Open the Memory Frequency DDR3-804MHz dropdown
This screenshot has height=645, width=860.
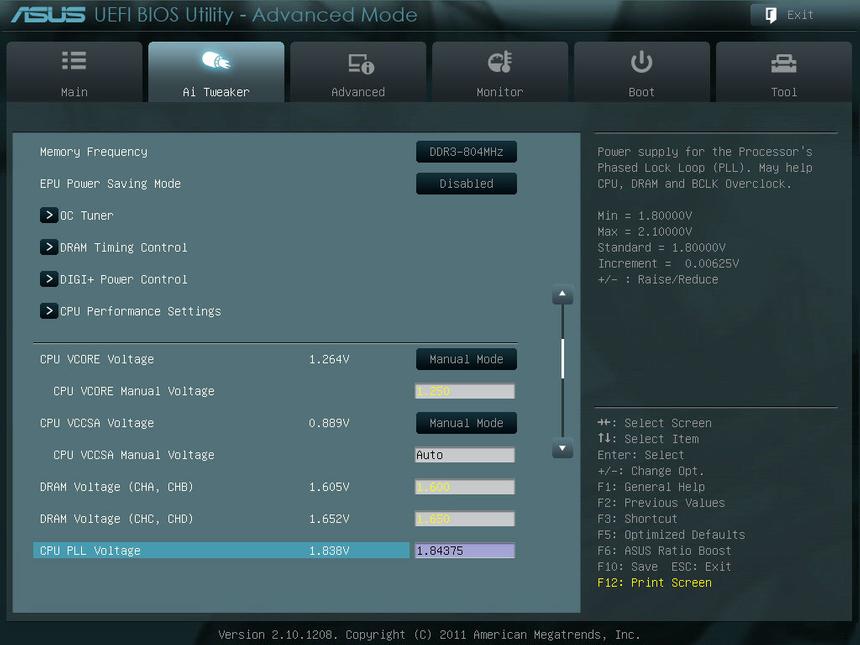click(466, 152)
